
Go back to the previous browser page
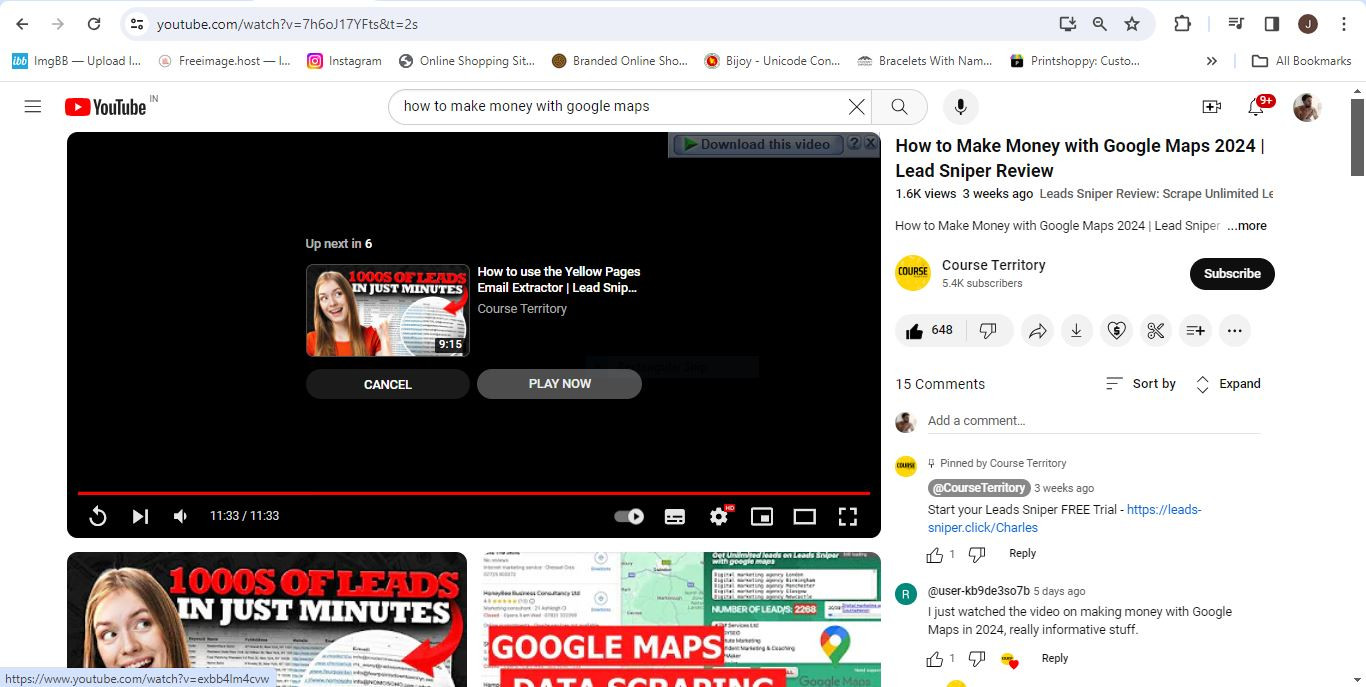pyautogui.click(x=22, y=24)
